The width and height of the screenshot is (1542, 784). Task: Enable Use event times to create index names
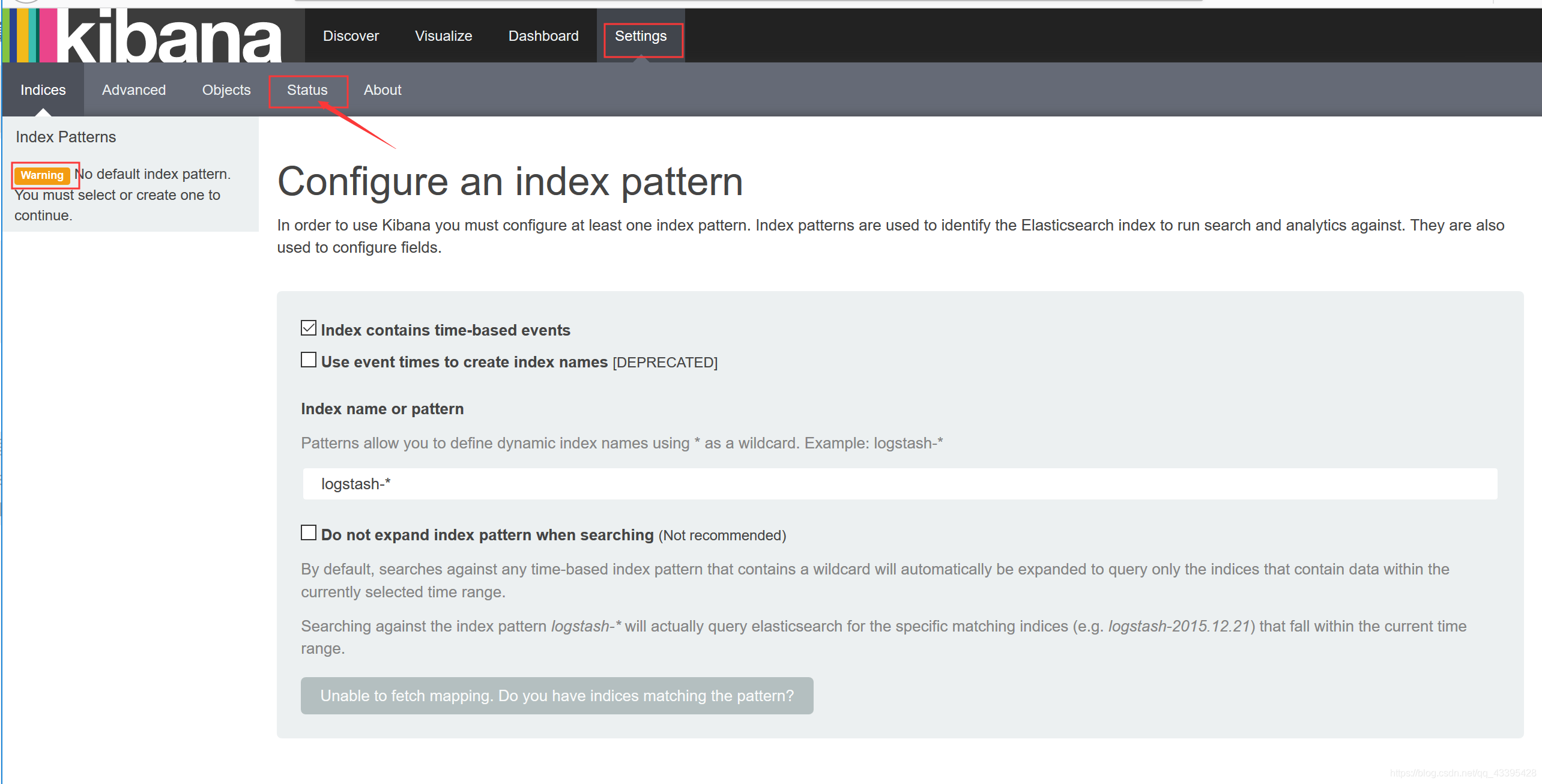[309, 360]
